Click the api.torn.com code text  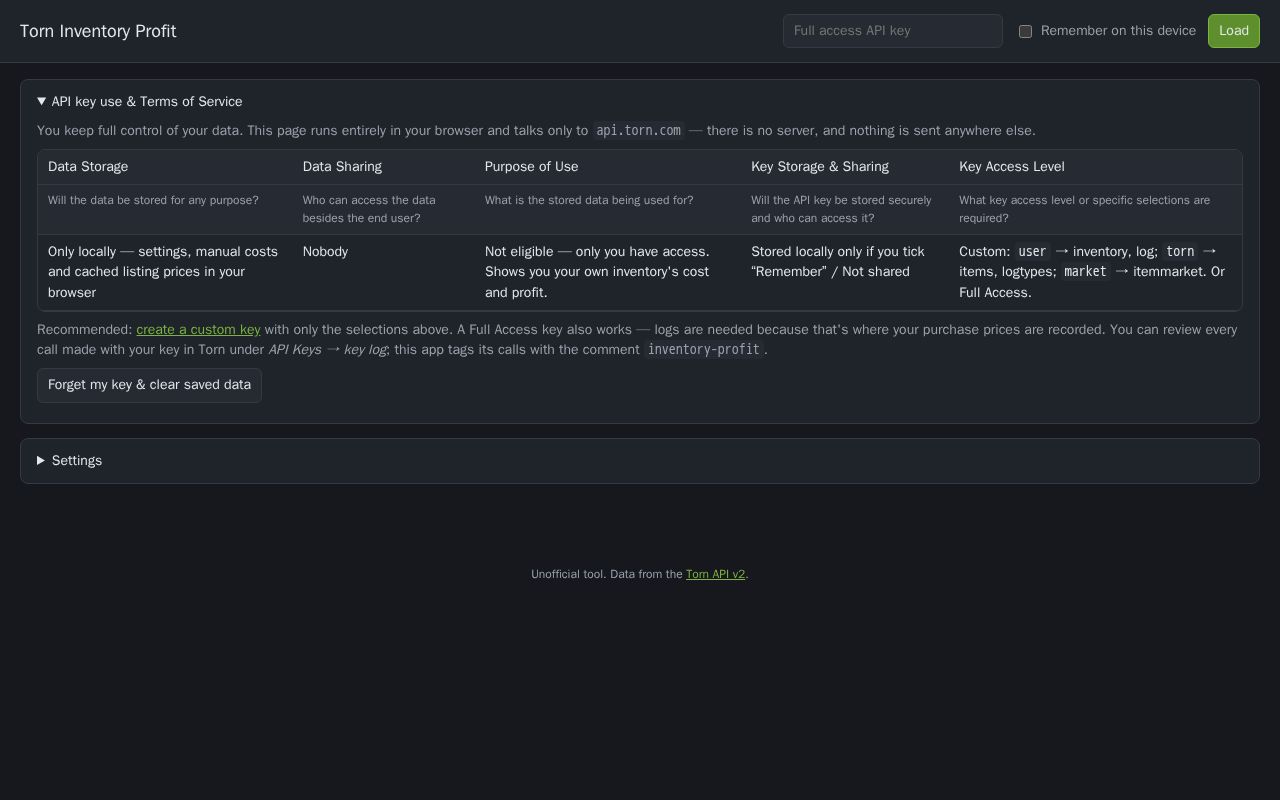[638, 131]
